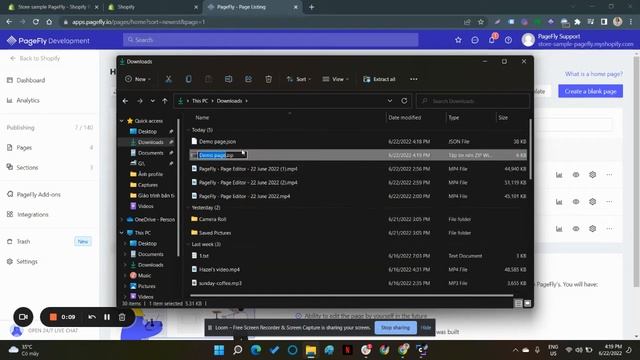
Task: Open PageFly help question mark icon
Action: coord(508,40)
